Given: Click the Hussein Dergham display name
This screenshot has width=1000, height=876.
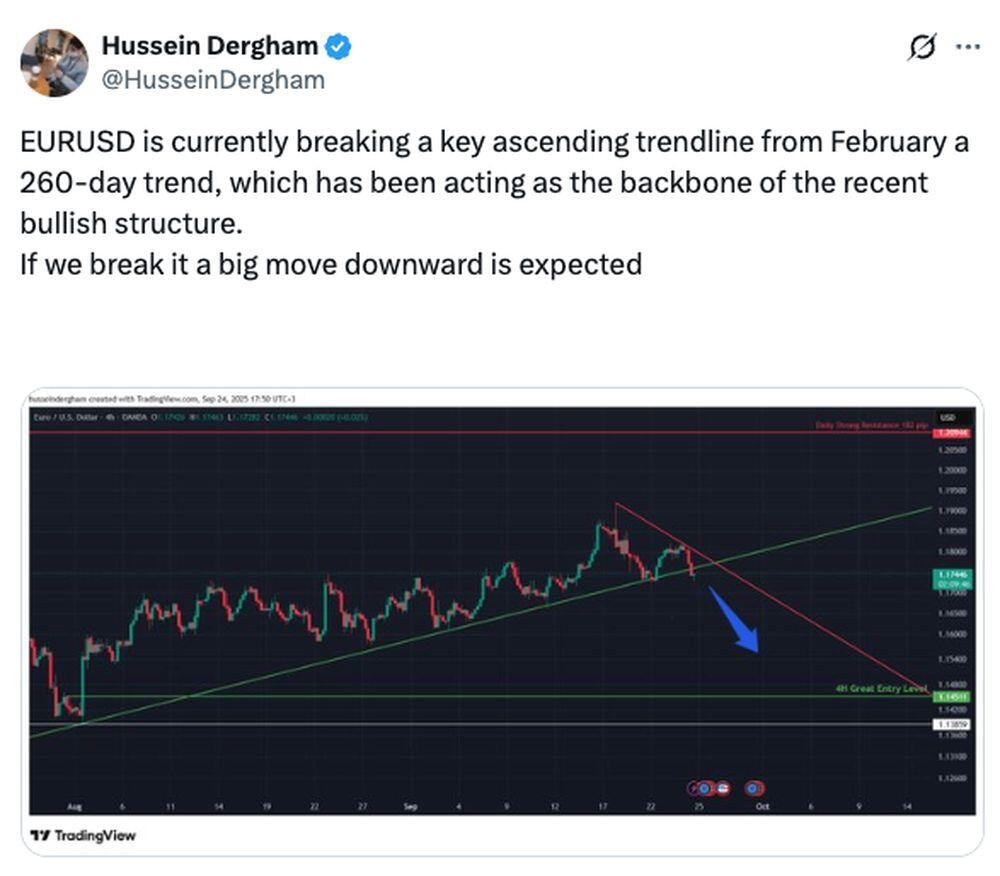Looking at the screenshot, I should click(x=210, y=46).
